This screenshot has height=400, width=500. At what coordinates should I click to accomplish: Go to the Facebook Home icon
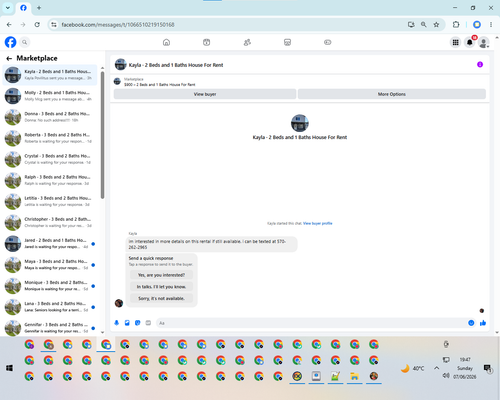166,42
